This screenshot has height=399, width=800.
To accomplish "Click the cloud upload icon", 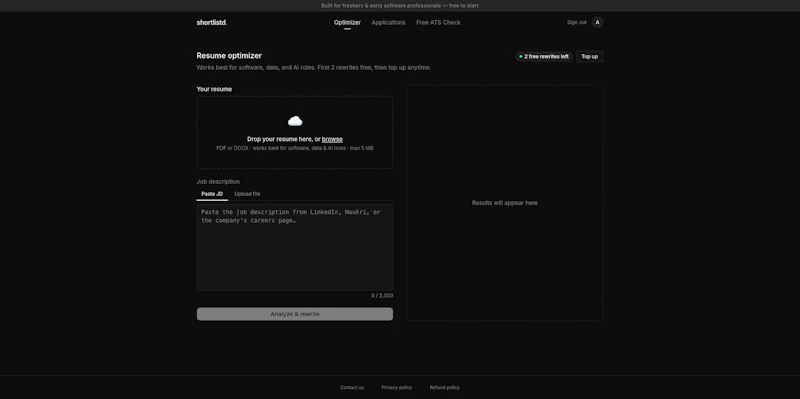I will point(295,121).
